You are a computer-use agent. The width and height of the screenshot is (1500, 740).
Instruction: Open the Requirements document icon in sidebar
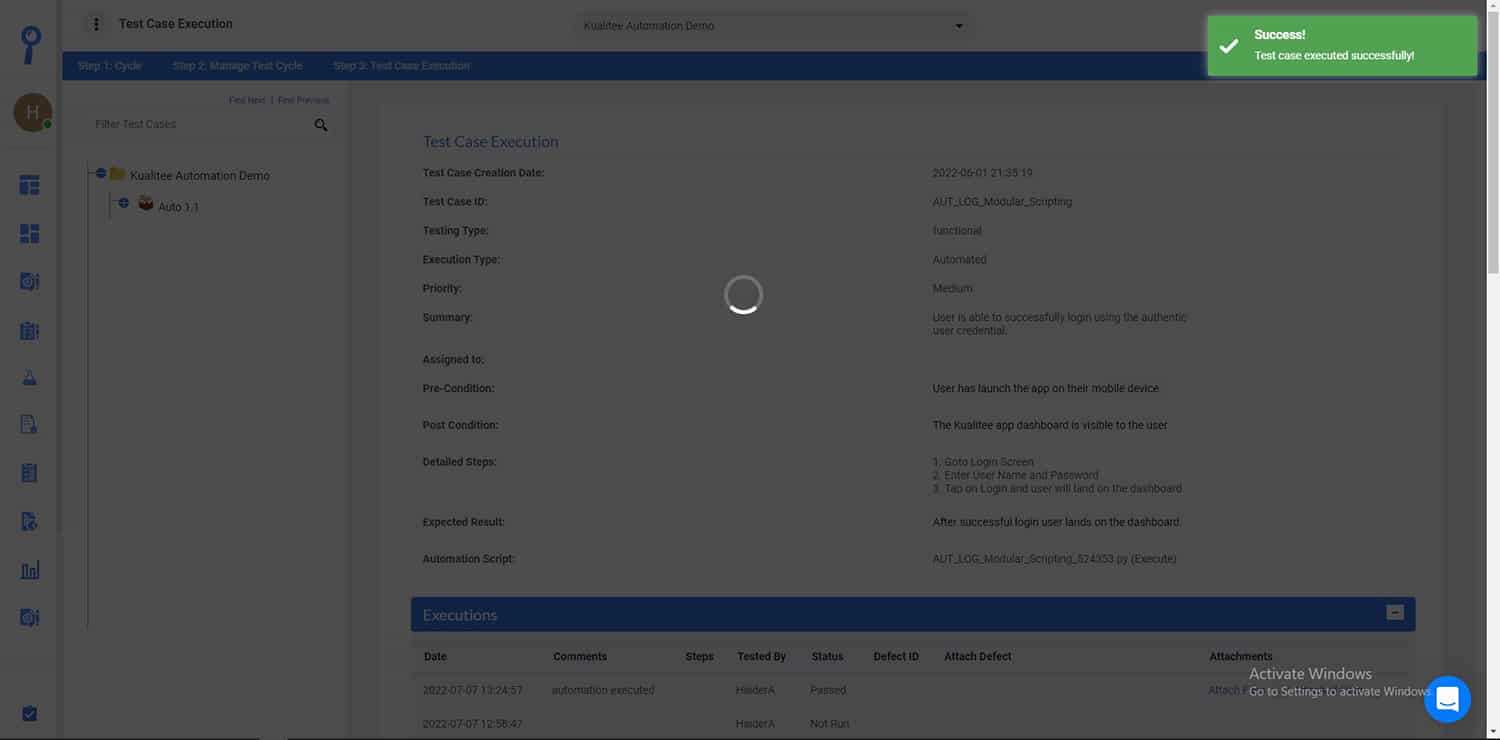click(x=30, y=423)
